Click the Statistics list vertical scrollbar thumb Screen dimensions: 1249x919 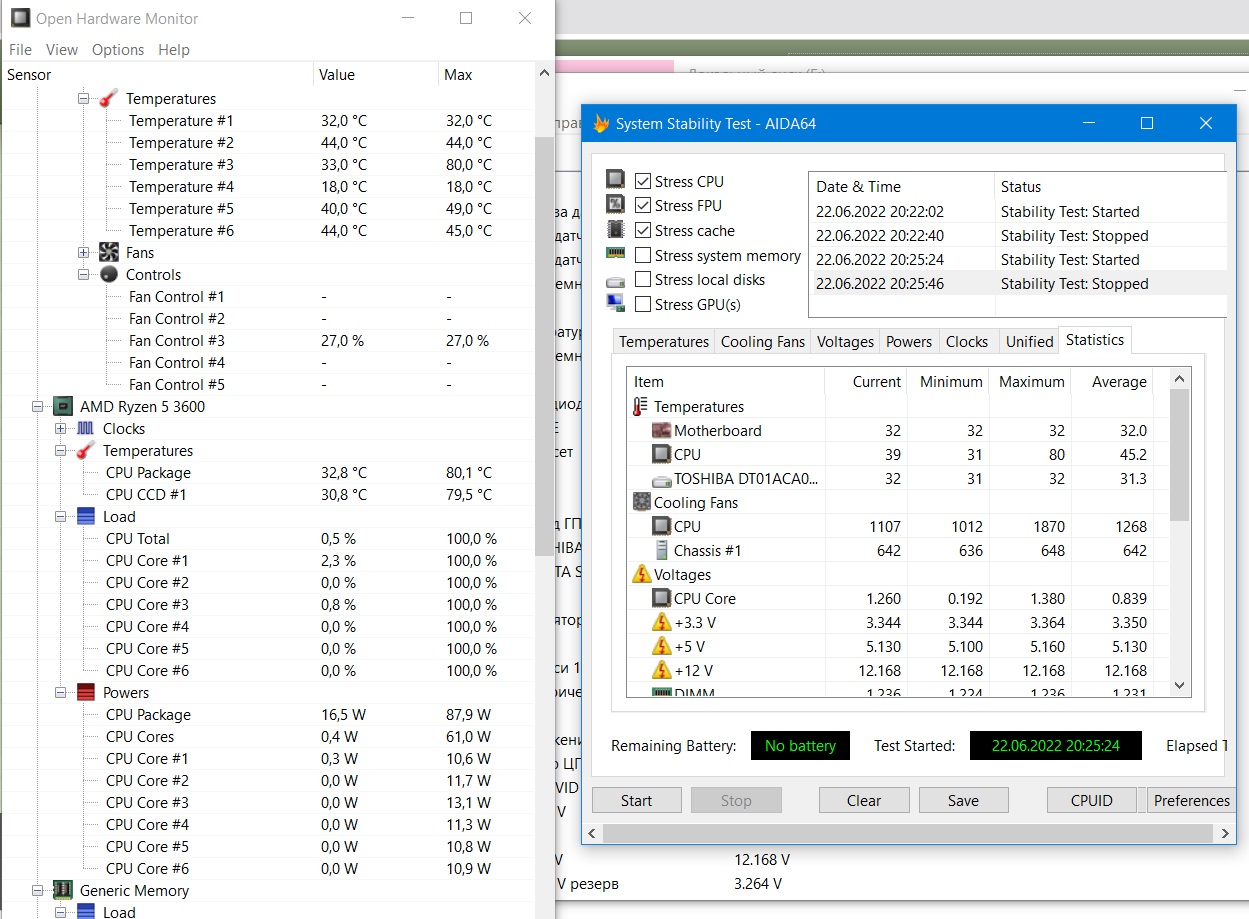tap(1179, 455)
